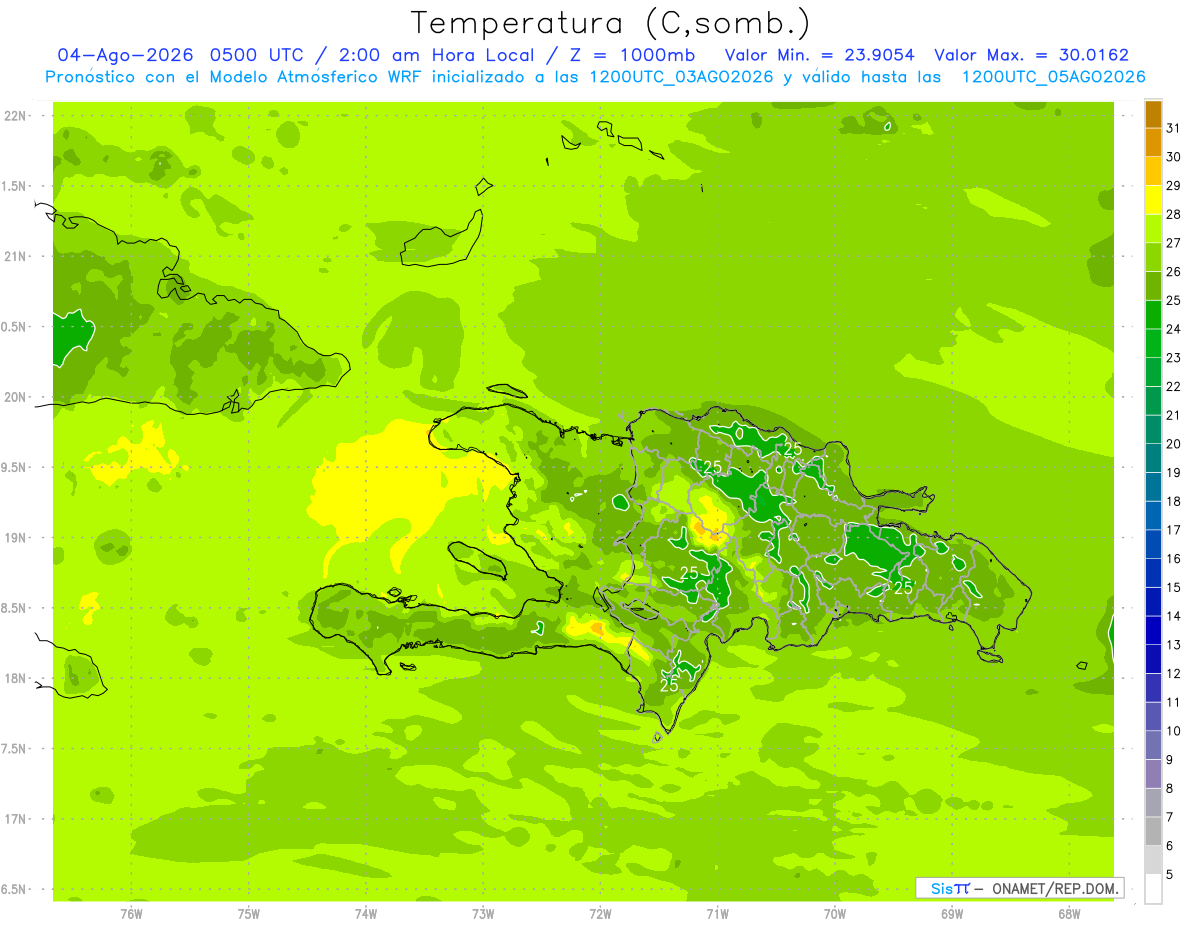Click the colorbar value "30"
Image resolution: width=1200 pixels, height=927 pixels.
point(1174,157)
